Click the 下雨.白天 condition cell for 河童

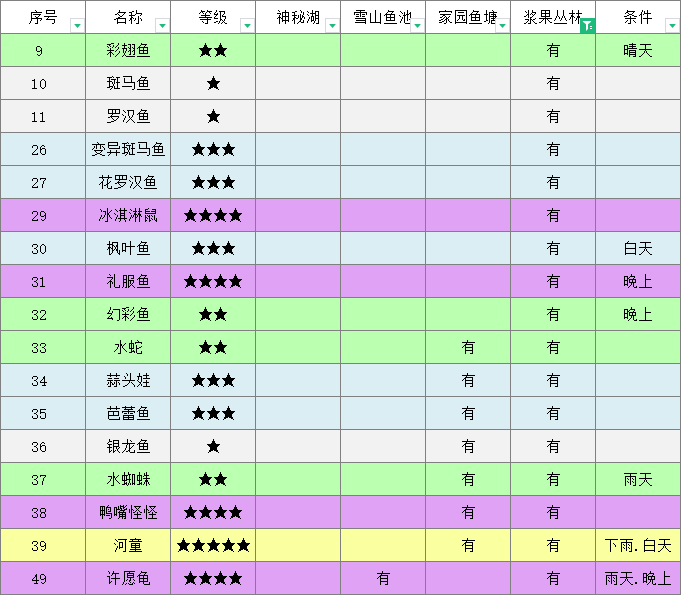(638, 545)
